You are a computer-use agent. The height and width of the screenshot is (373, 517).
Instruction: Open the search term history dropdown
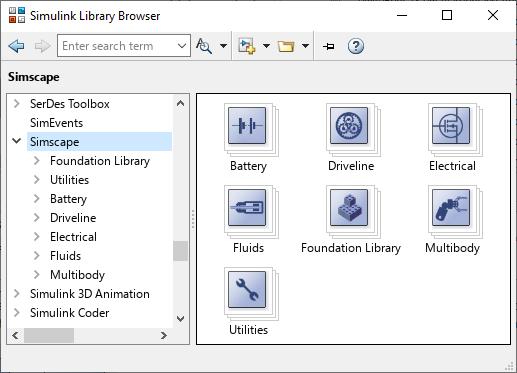coord(182,46)
